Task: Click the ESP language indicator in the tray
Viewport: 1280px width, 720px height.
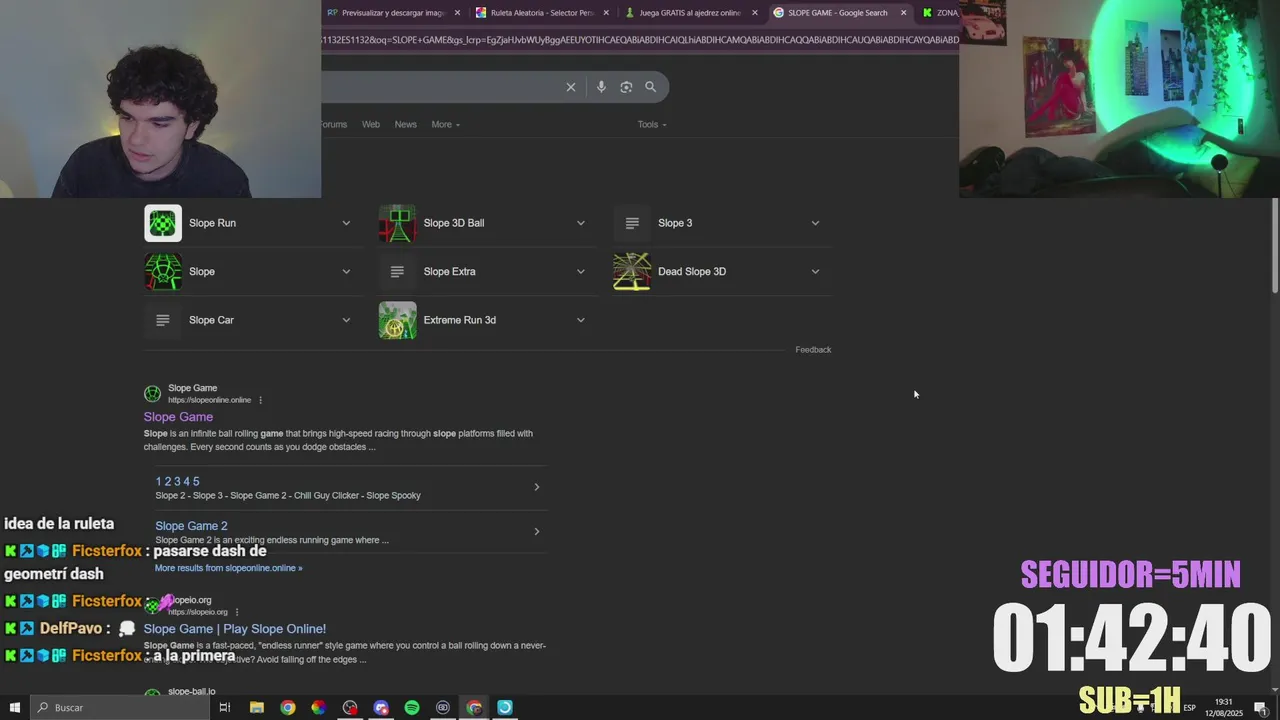Action: (x=1189, y=708)
